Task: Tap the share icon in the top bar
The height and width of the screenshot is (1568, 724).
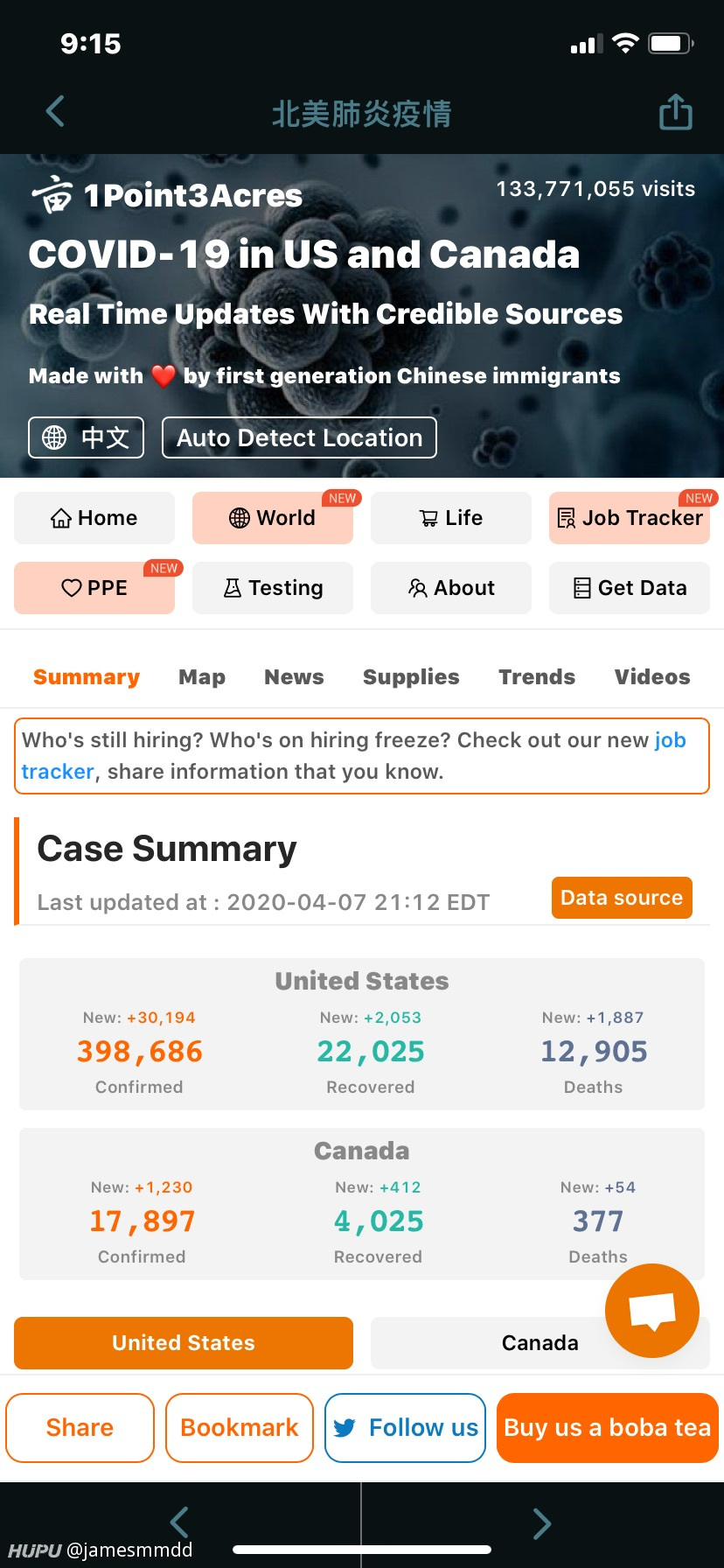Action: click(x=675, y=112)
